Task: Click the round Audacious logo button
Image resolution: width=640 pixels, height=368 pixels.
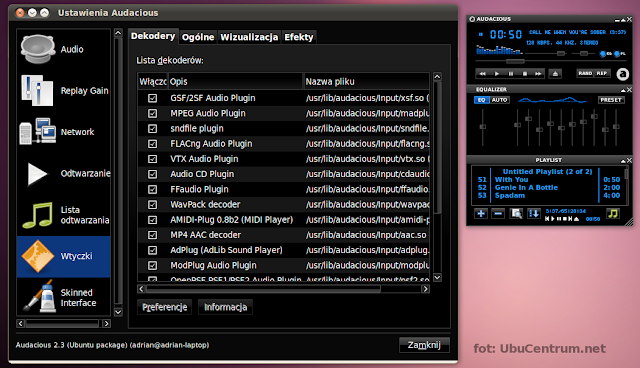Action: click(x=622, y=74)
